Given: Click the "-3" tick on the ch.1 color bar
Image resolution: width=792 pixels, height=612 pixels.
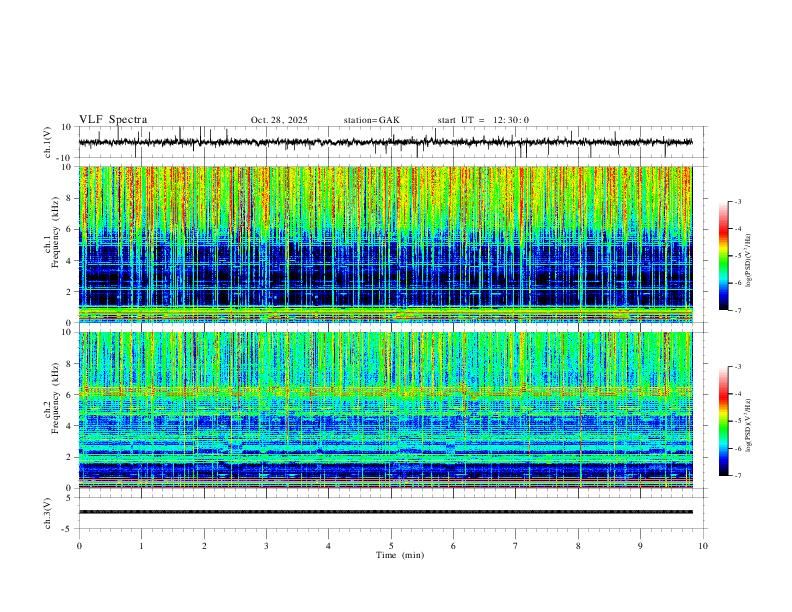Looking at the screenshot, I should pos(738,201).
